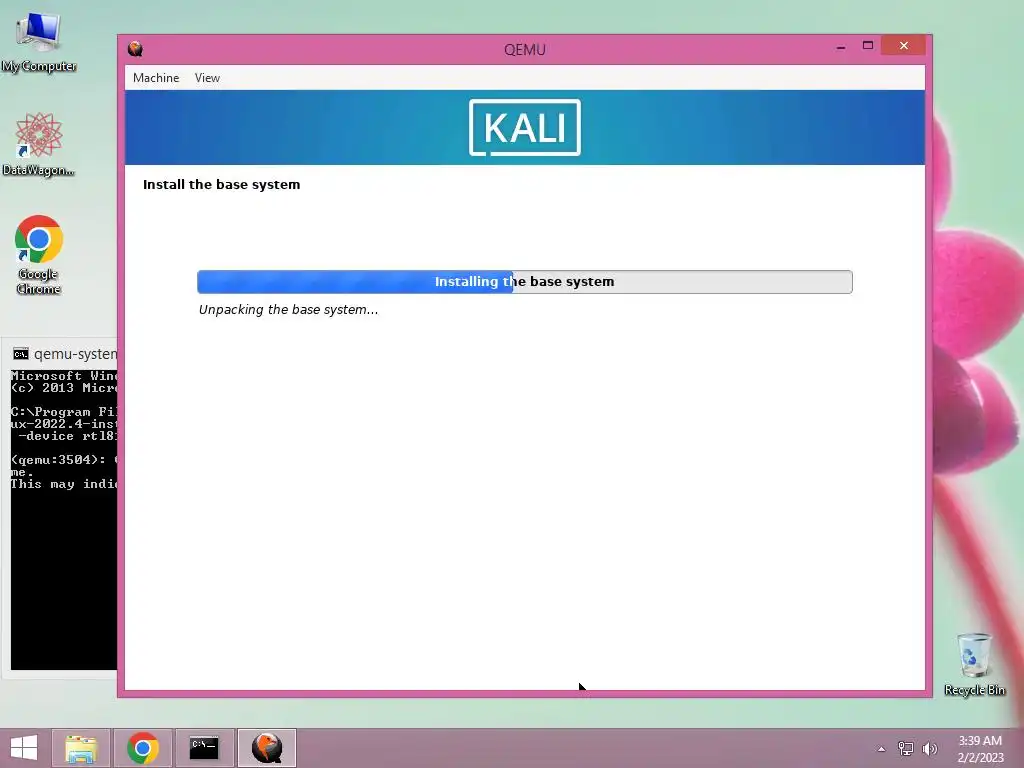Click the QEMU window title text
The height and width of the screenshot is (768, 1024).
(x=524, y=50)
